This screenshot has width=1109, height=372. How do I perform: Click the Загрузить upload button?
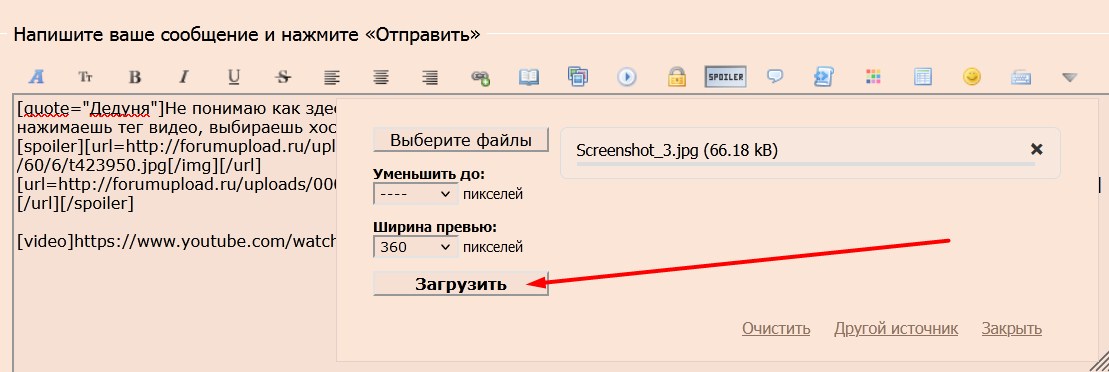coord(460,284)
